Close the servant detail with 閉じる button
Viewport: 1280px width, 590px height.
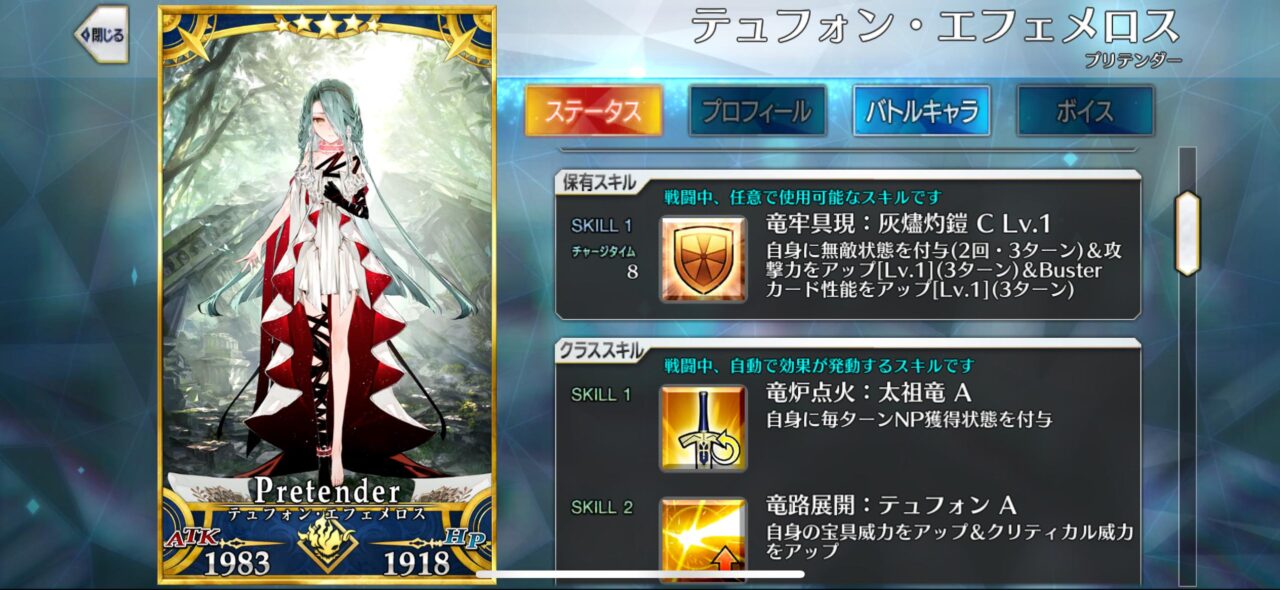(x=102, y=35)
